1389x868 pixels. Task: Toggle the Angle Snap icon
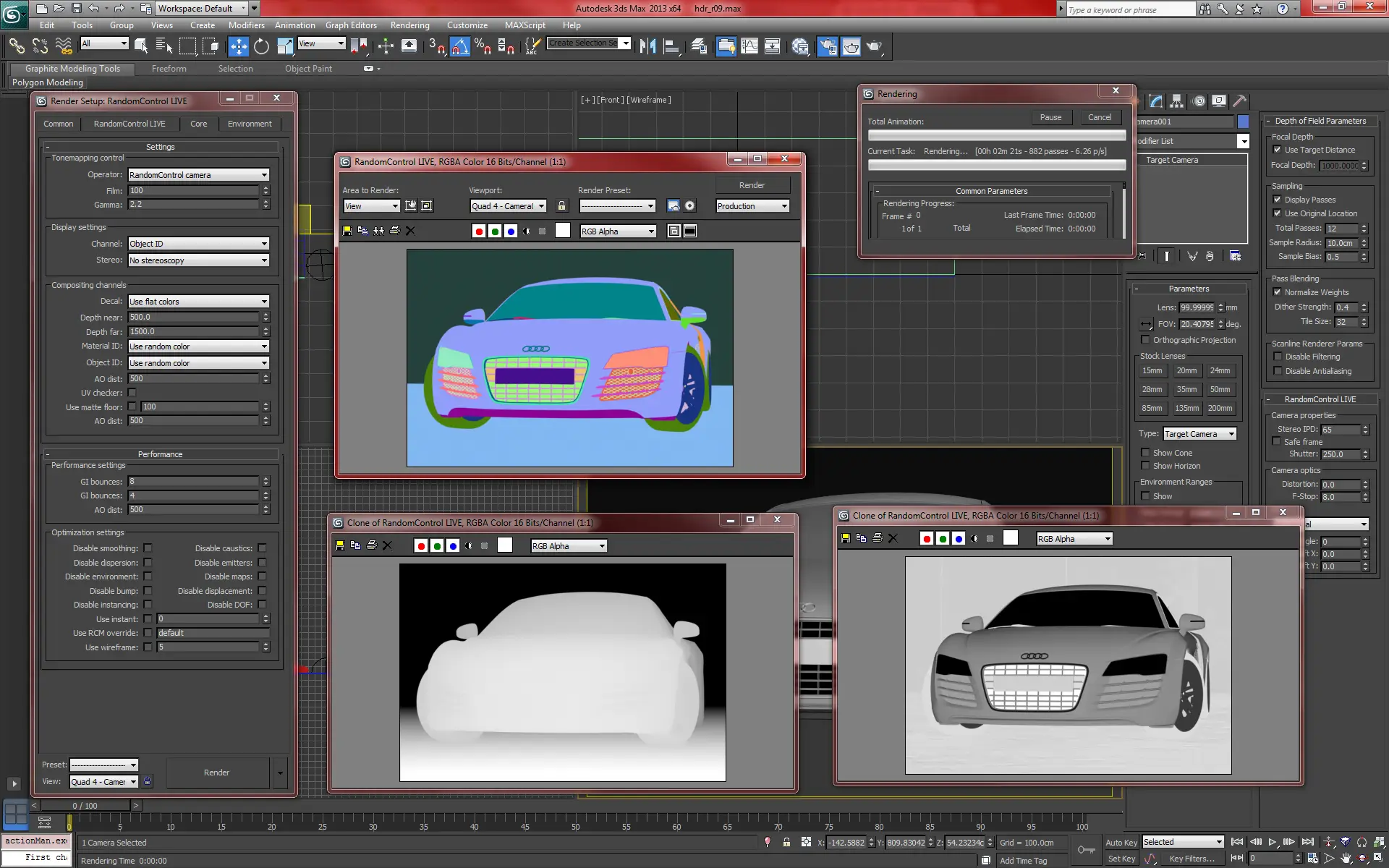coord(459,46)
